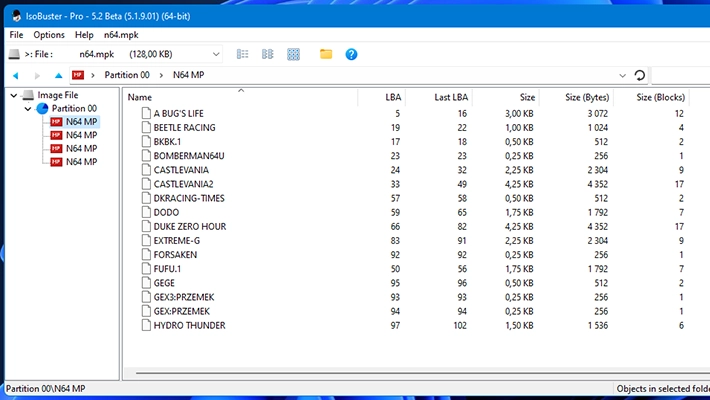This screenshot has width=710, height=400.
Task: Select the FUFU.1 file
Action: pyautogui.click(x=167, y=269)
